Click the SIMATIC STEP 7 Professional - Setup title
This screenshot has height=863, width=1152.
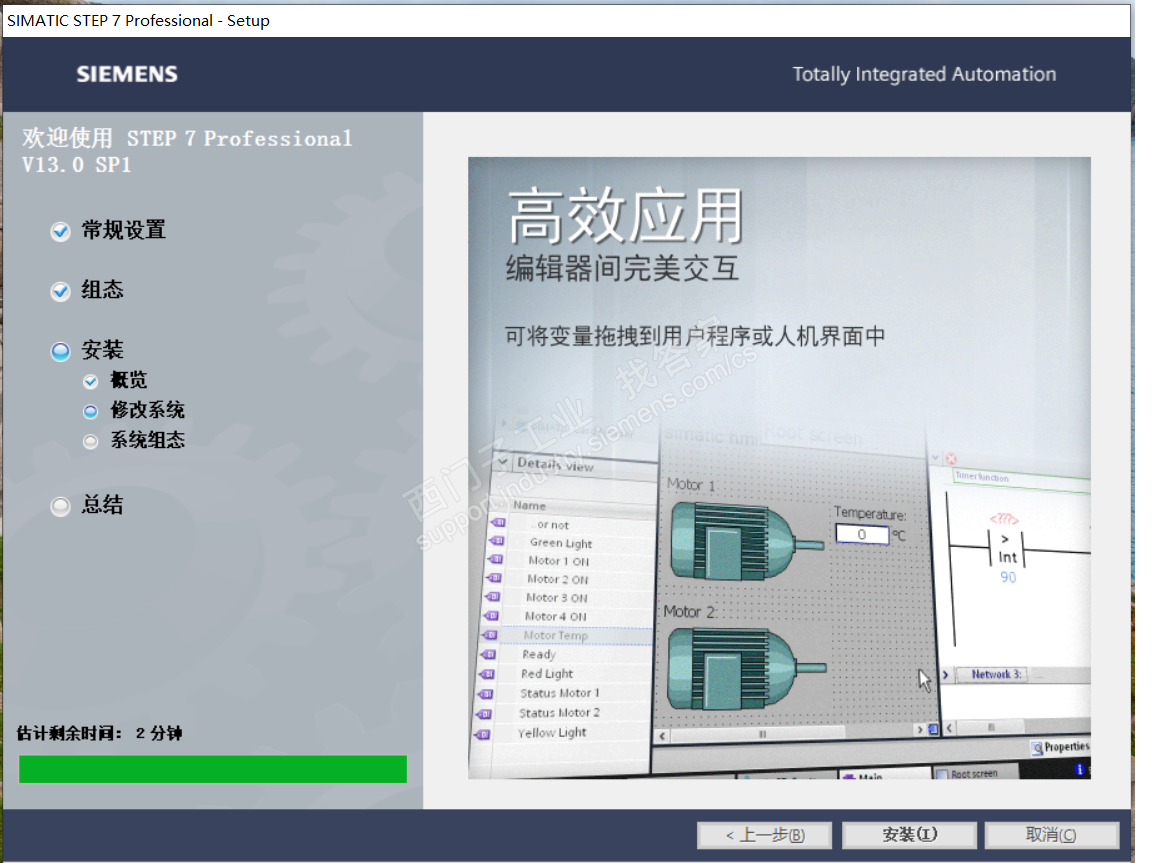(138, 21)
